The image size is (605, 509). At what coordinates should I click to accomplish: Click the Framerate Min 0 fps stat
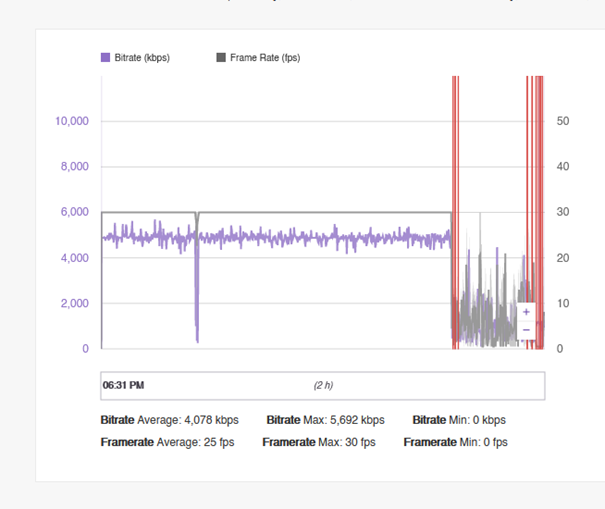(455, 442)
